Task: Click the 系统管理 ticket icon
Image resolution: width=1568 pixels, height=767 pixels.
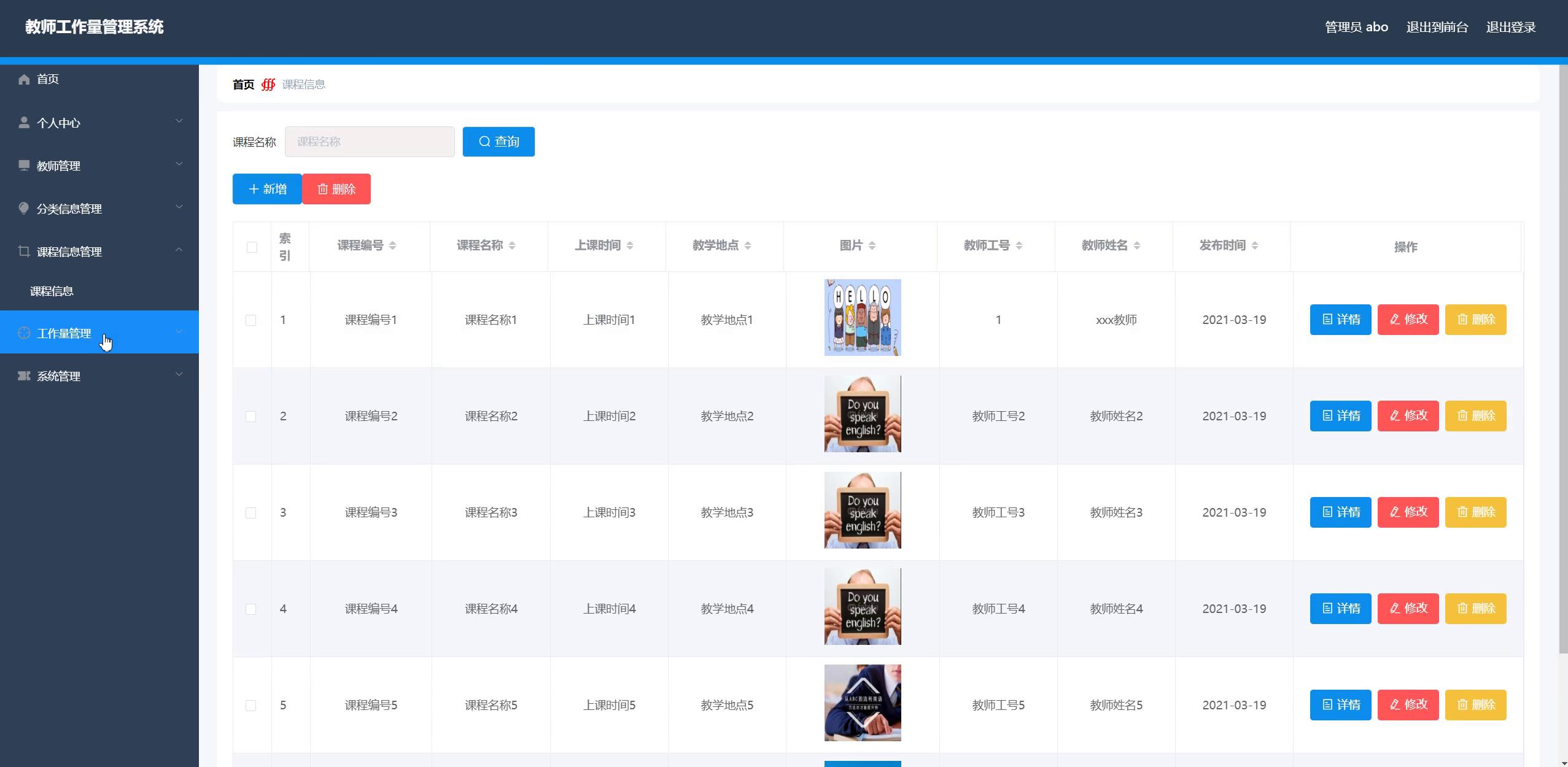Action: (24, 376)
